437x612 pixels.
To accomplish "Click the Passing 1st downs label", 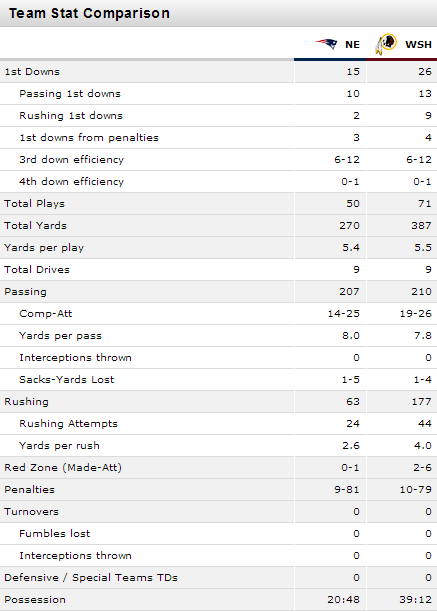I will (x=70, y=94).
